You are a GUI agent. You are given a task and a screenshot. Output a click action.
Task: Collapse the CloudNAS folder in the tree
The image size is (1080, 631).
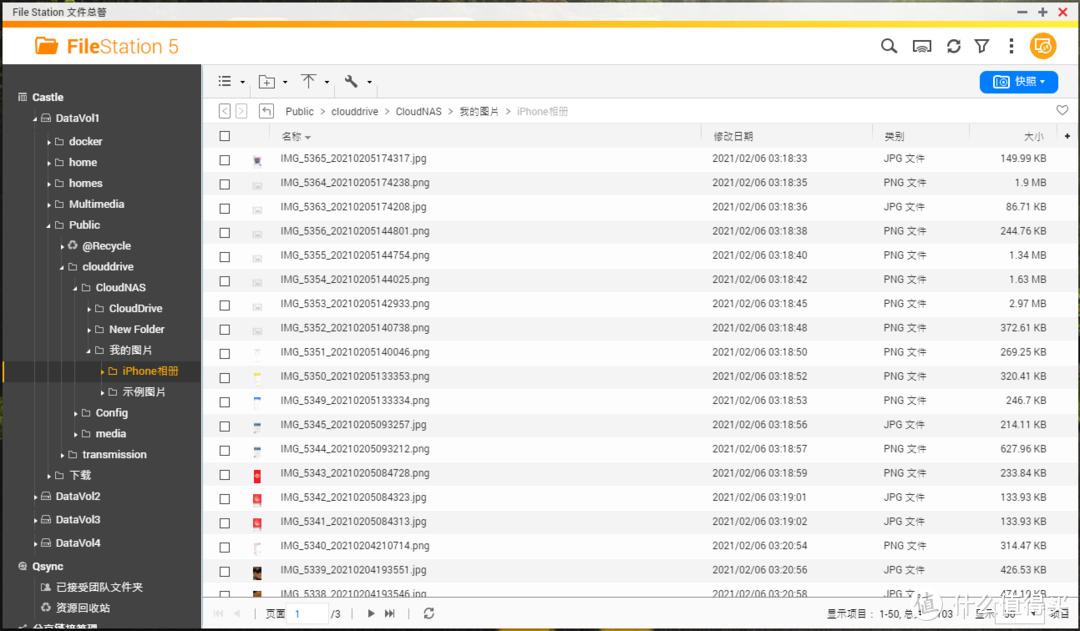pyautogui.click(x=74, y=287)
